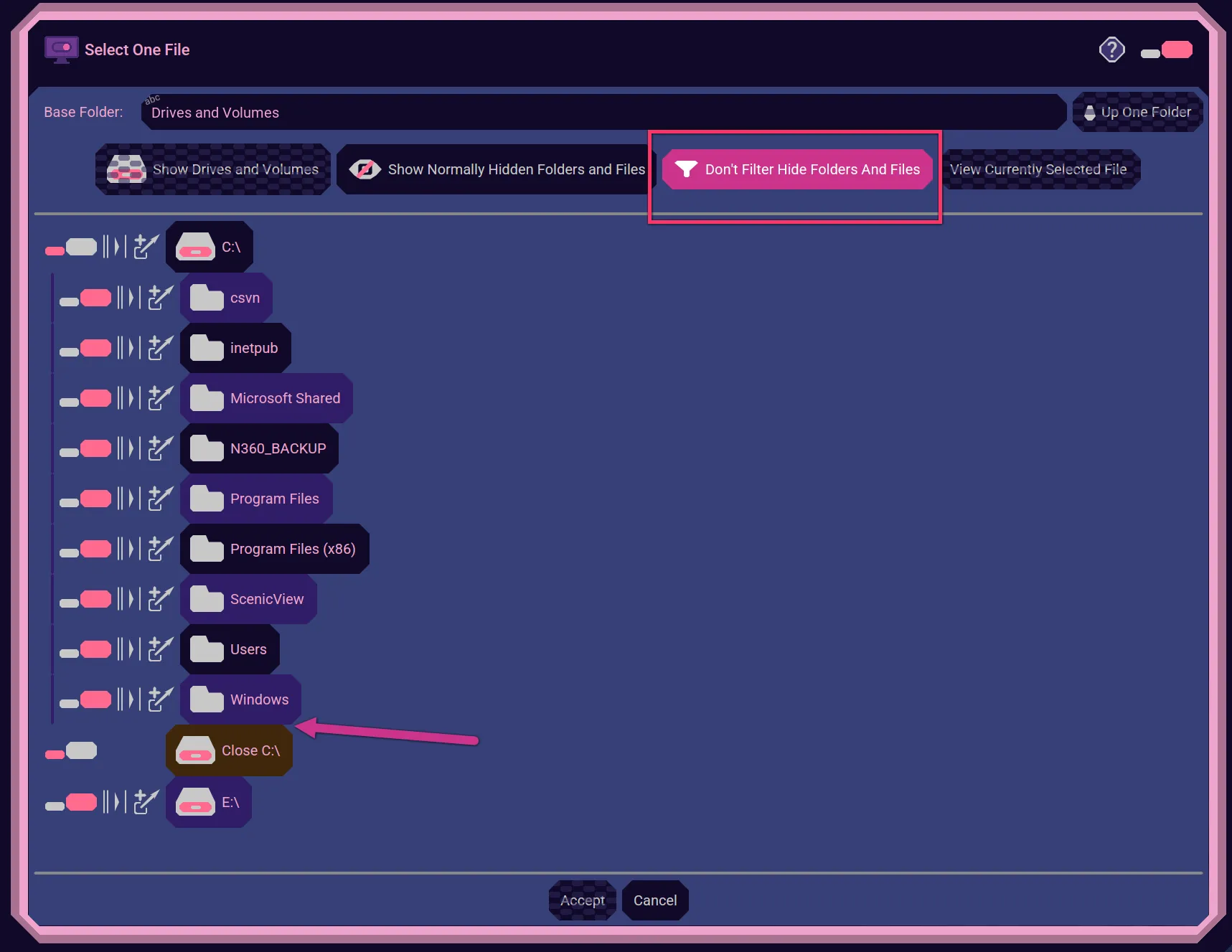Click the bars-and-arrow icon next to Users

coord(129,649)
